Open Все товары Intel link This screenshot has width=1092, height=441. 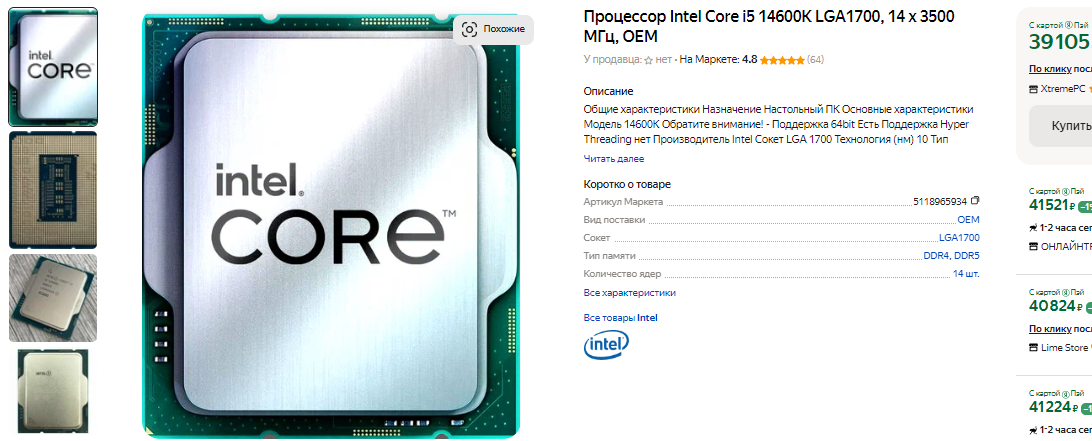click(x=621, y=318)
